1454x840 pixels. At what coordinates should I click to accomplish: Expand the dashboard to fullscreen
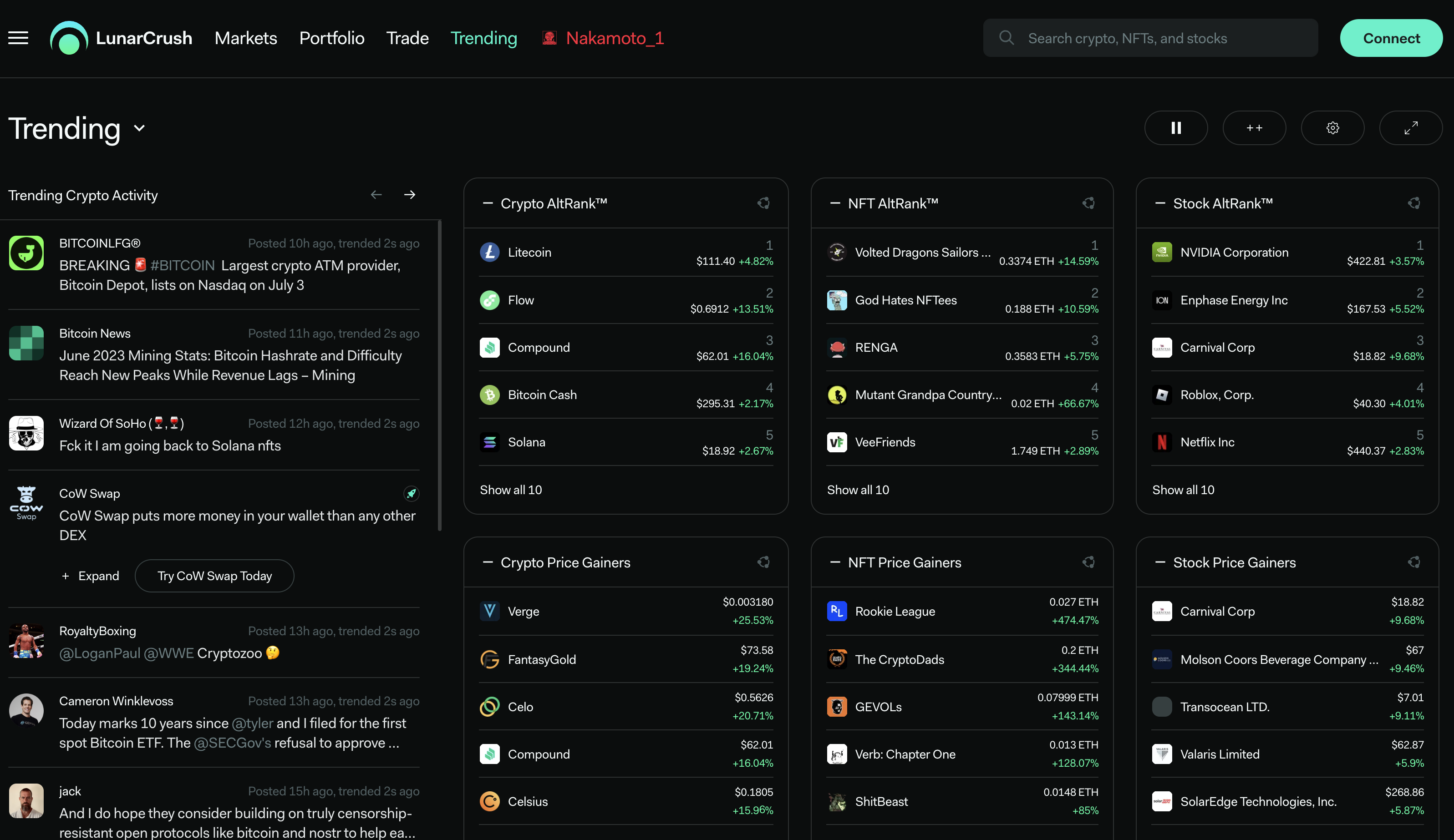(x=1411, y=128)
